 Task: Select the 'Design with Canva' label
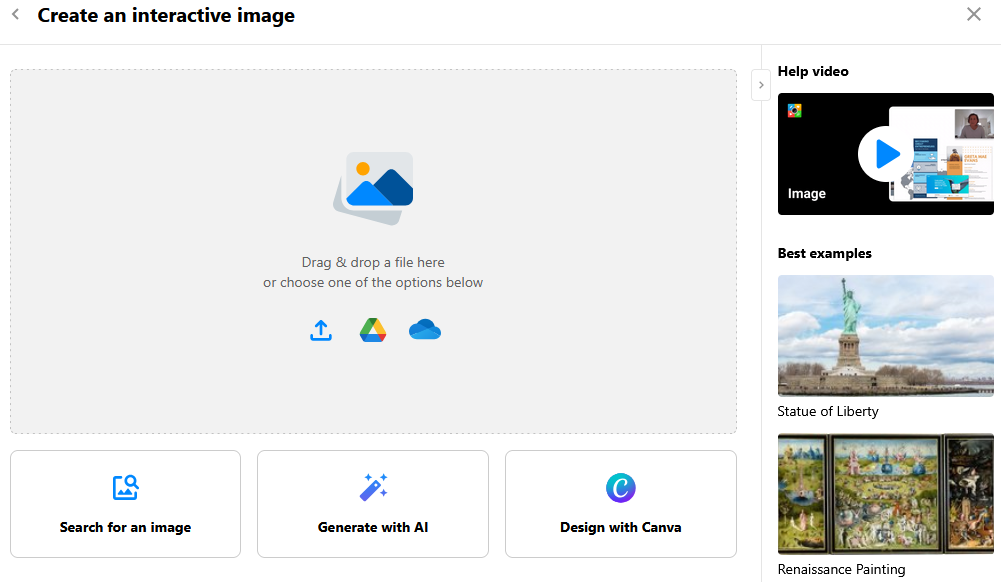pos(621,527)
